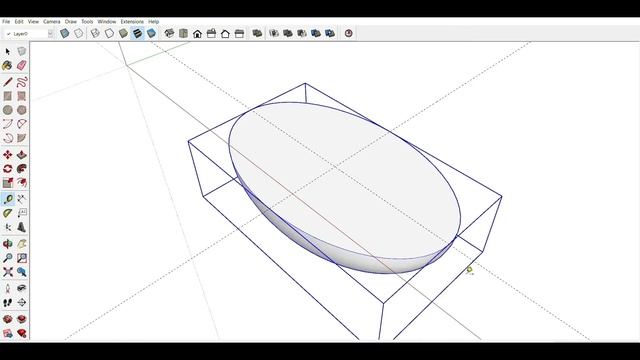640x360 pixels.
Task: Pick the Select arrow tool
Action: point(8,51)
